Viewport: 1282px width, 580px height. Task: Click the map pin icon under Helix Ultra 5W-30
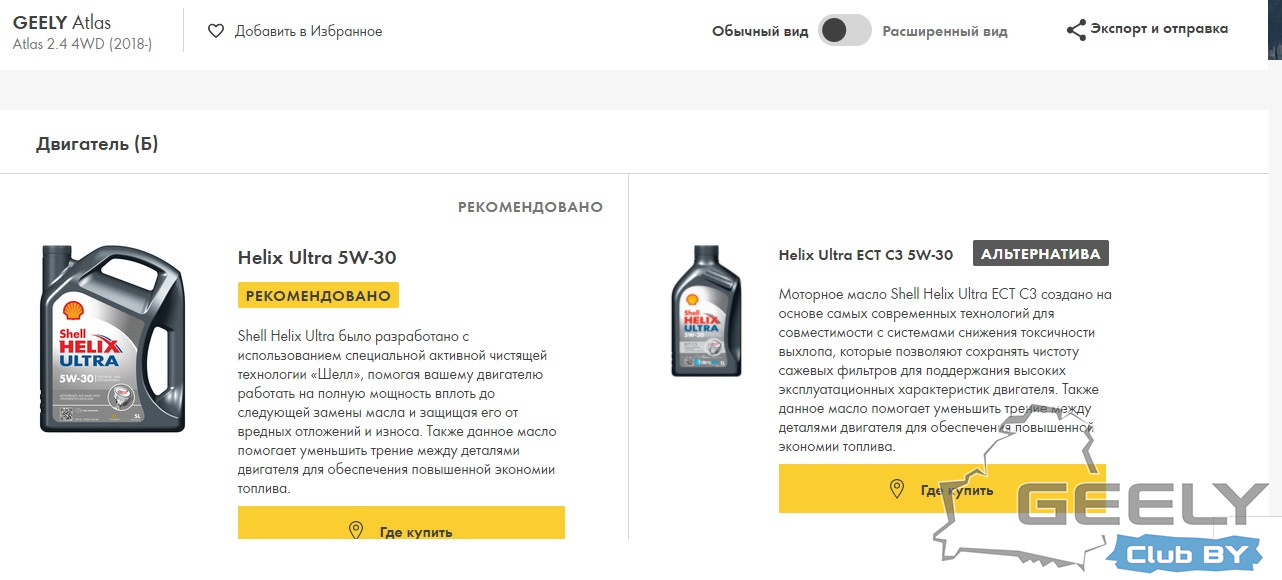point(355,530)
